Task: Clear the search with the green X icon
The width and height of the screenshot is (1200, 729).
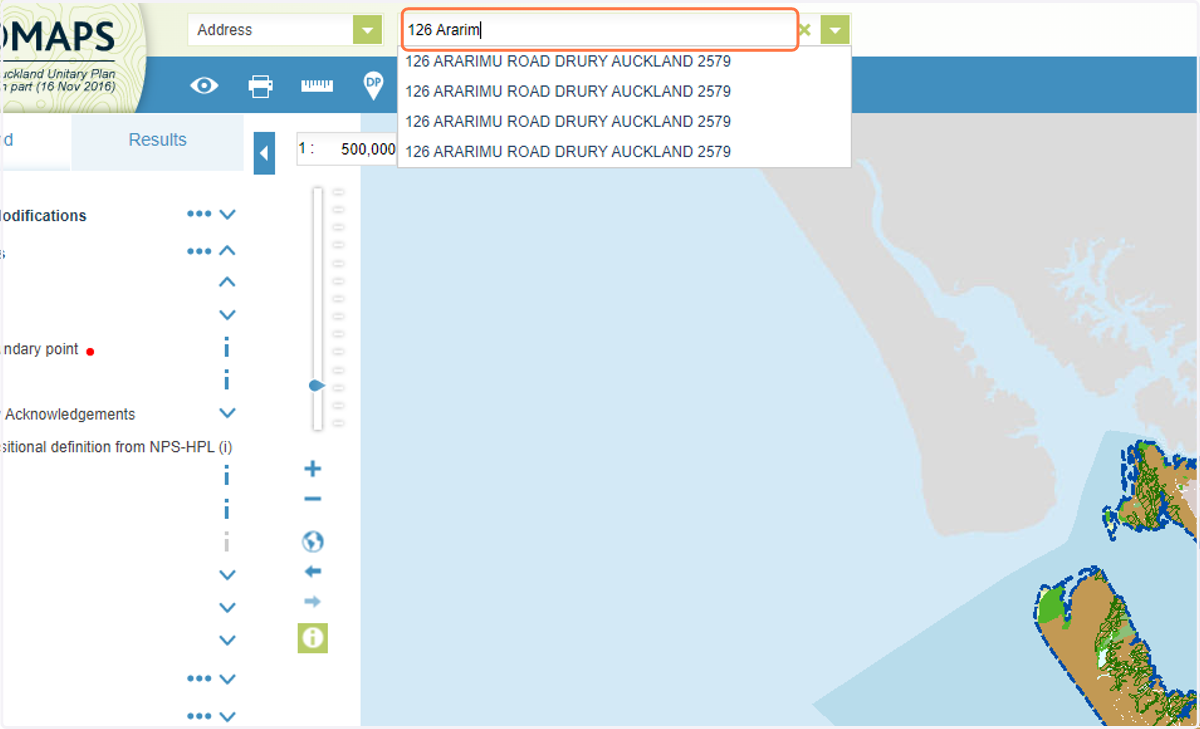Action: click(x=804, y=30)
